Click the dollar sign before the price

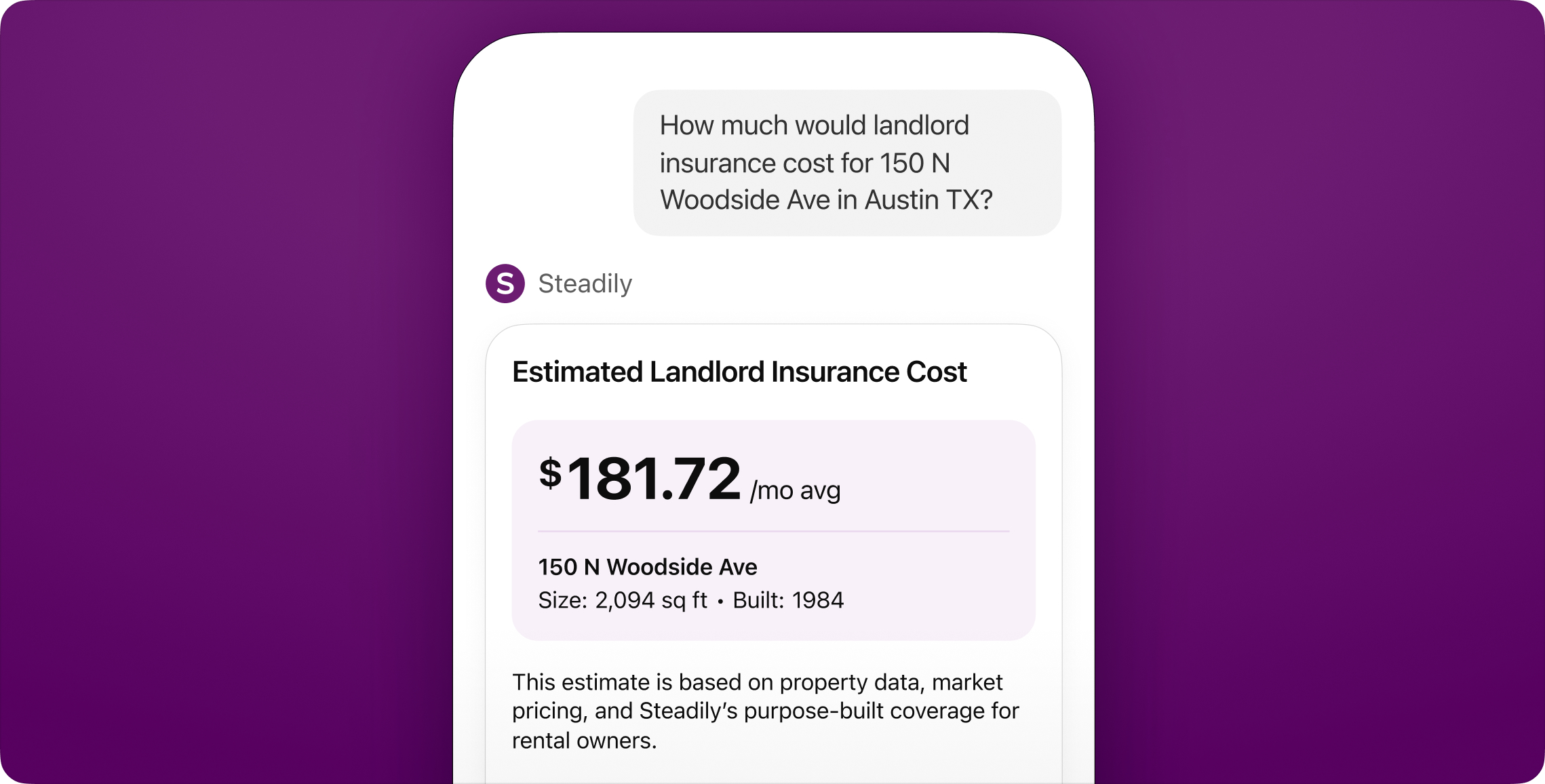coord(550,473)
